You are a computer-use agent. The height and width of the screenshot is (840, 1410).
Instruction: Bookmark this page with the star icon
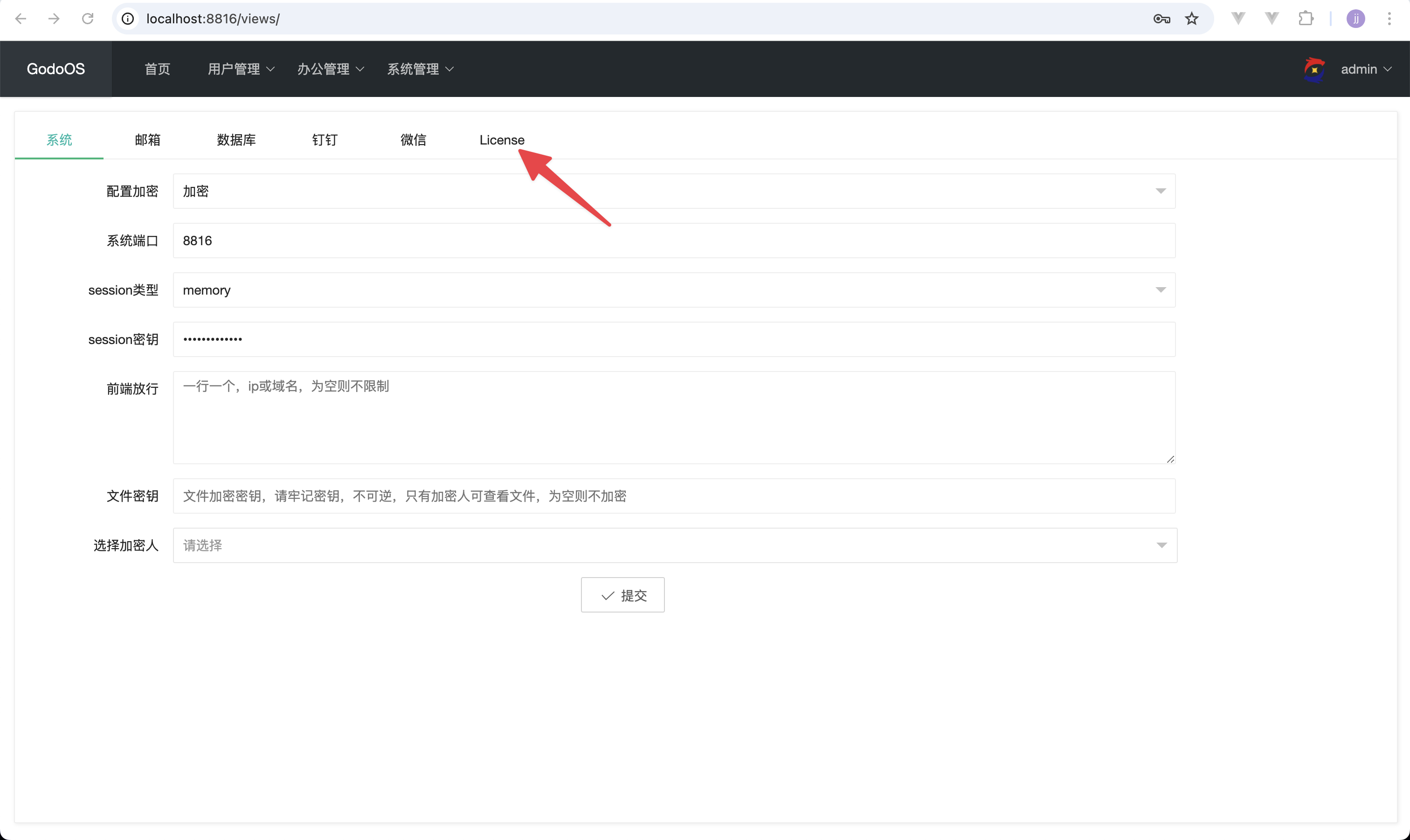[x=1191, y=19]
